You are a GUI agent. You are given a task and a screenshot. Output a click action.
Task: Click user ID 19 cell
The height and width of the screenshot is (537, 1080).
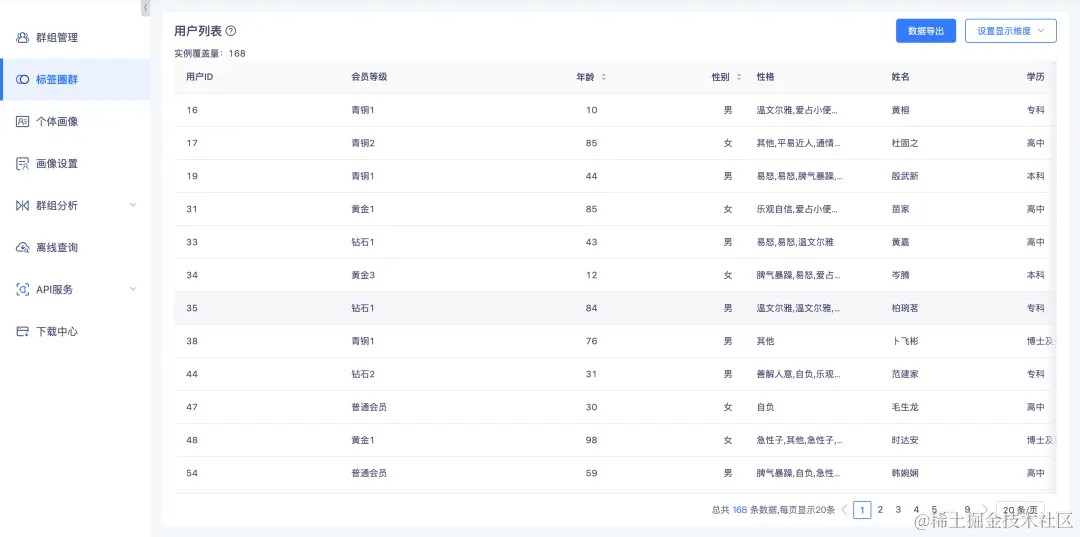[x=192, y=176]
